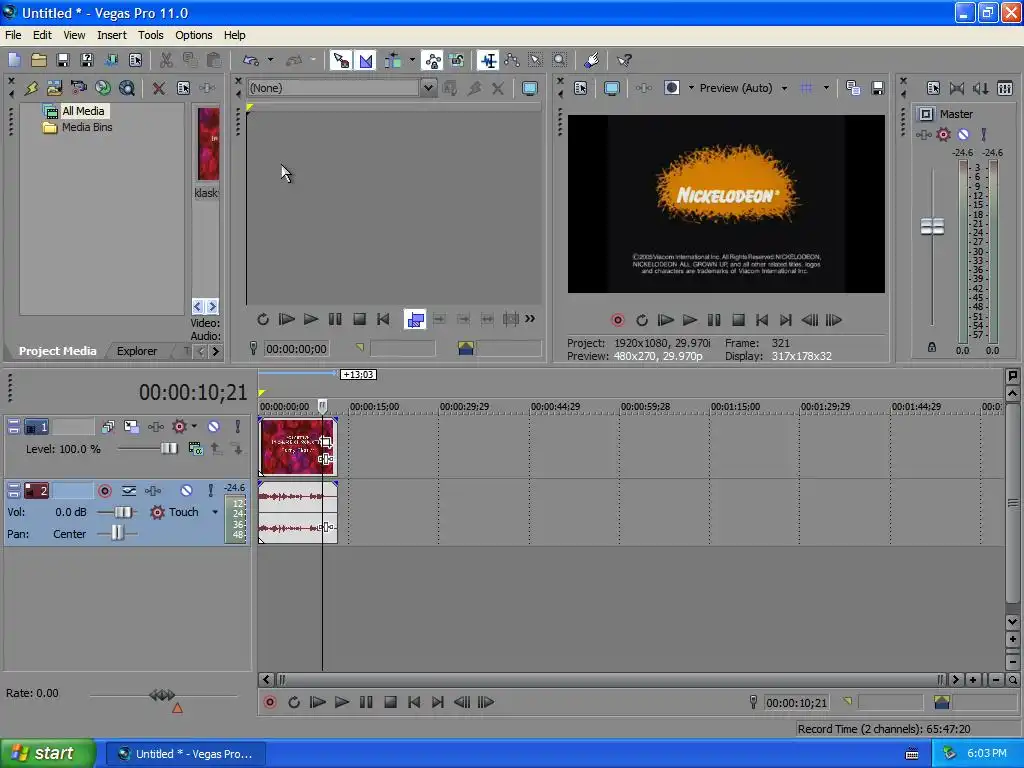Screen dimensions: 1024x768
Task: Click the Search Media Bins magnifier icon
Action: point(127,88)
